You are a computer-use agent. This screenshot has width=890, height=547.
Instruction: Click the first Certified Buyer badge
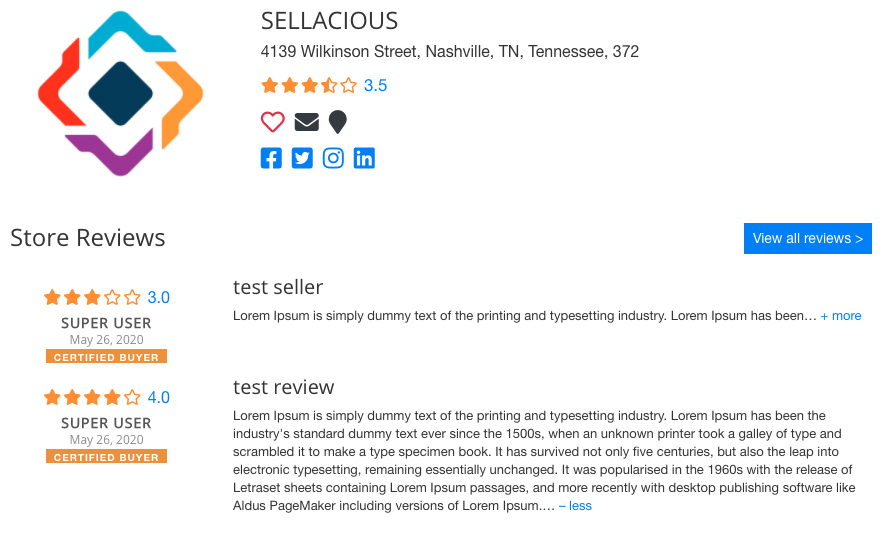click(106, 356)
